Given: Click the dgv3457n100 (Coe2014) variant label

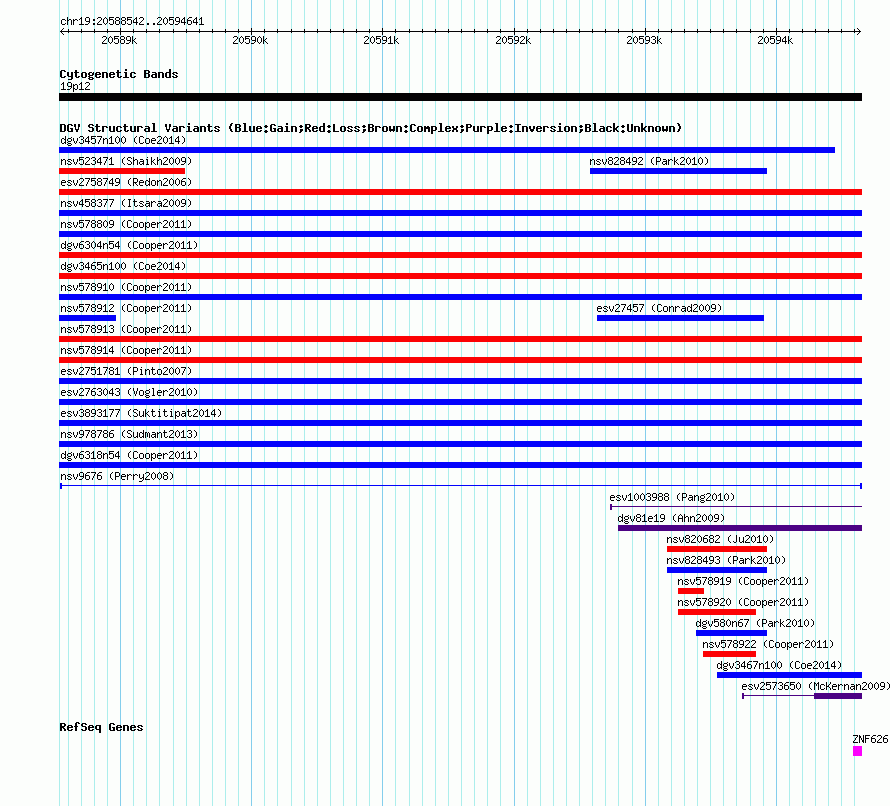Looking at the screenshot, I should coord(123,140).
